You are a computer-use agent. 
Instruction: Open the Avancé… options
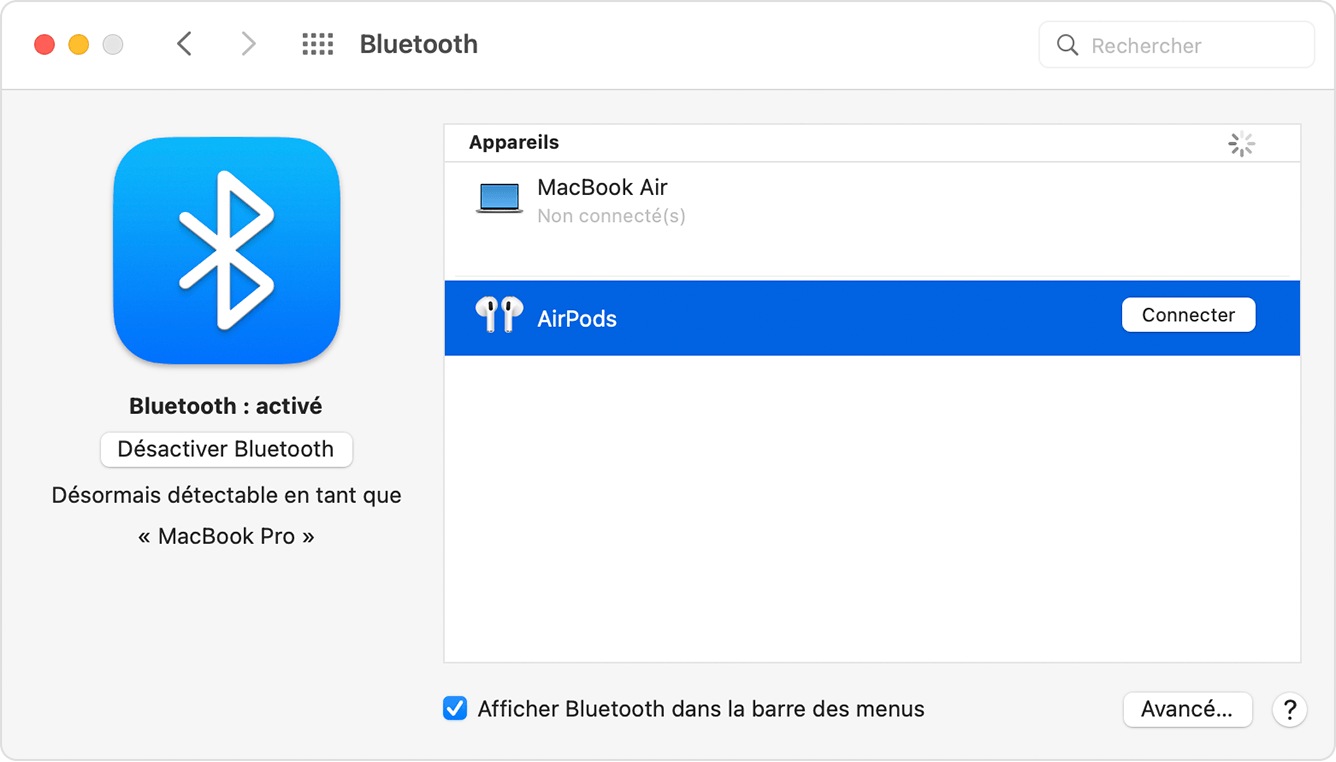pos(1187,709)
